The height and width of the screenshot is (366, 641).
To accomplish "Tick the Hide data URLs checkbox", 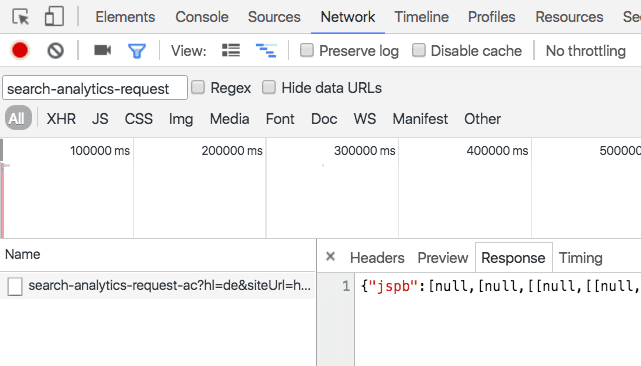I will pyautogui.click(x=269, y=87).
